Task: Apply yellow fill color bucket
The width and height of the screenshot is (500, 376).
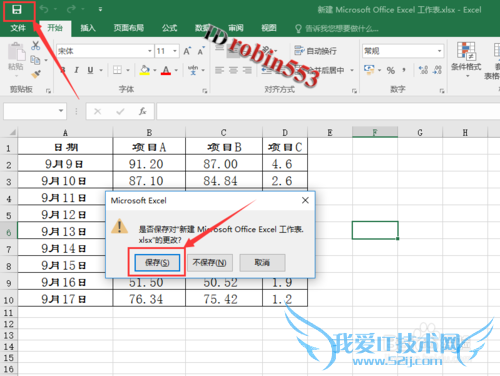Action: tap(145, 70)
